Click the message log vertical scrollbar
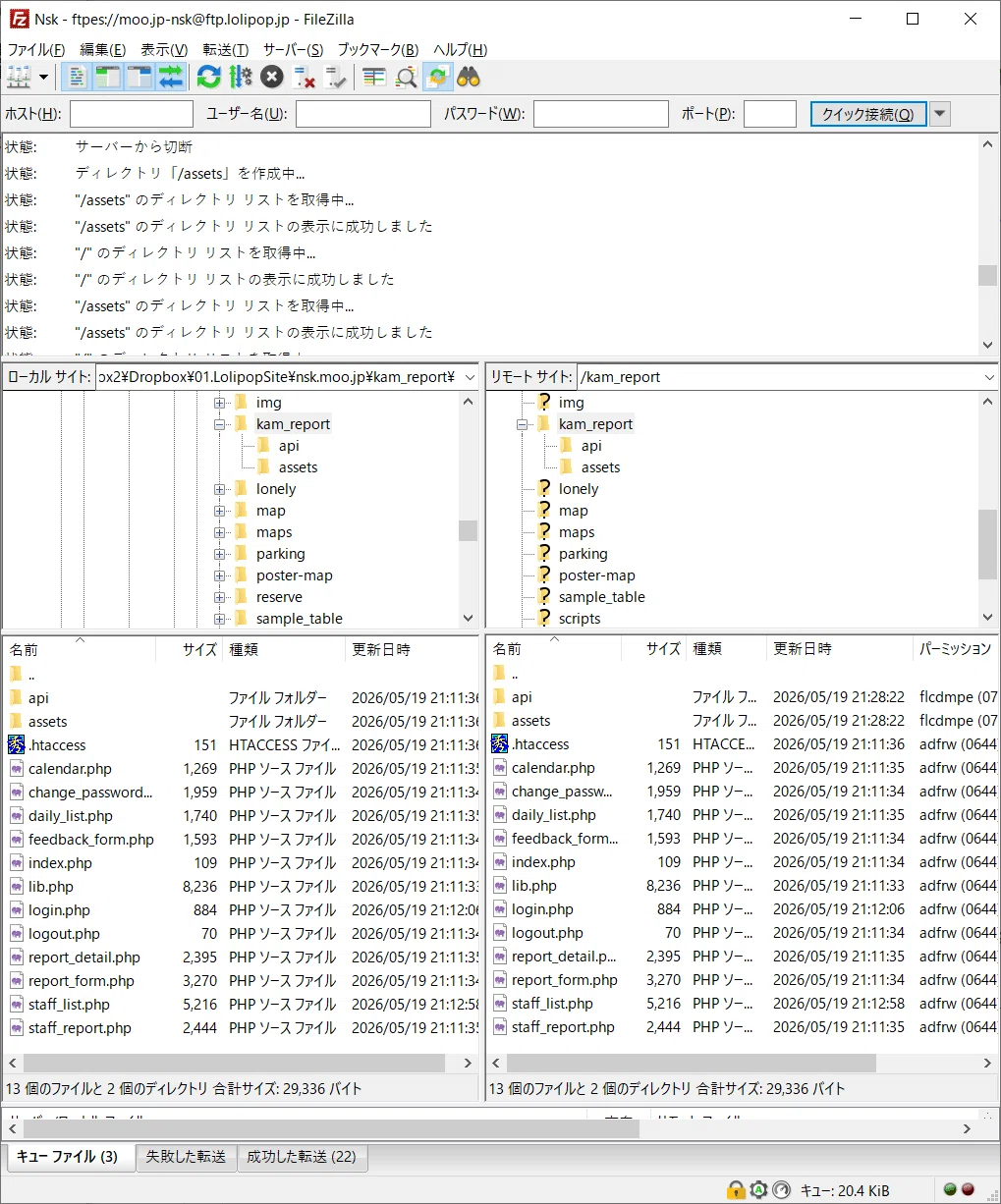1001x1204 pixels. [988, 245]
